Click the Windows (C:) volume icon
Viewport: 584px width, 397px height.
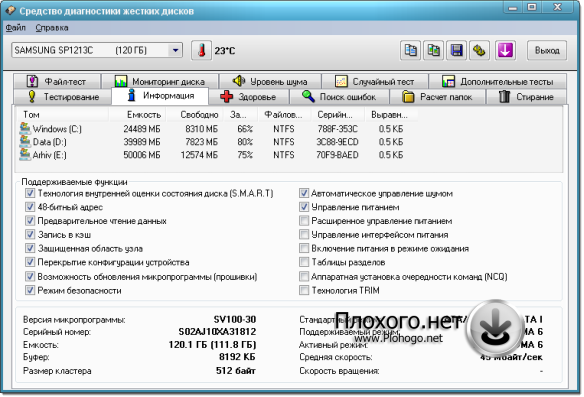click(x=25, y=128)
